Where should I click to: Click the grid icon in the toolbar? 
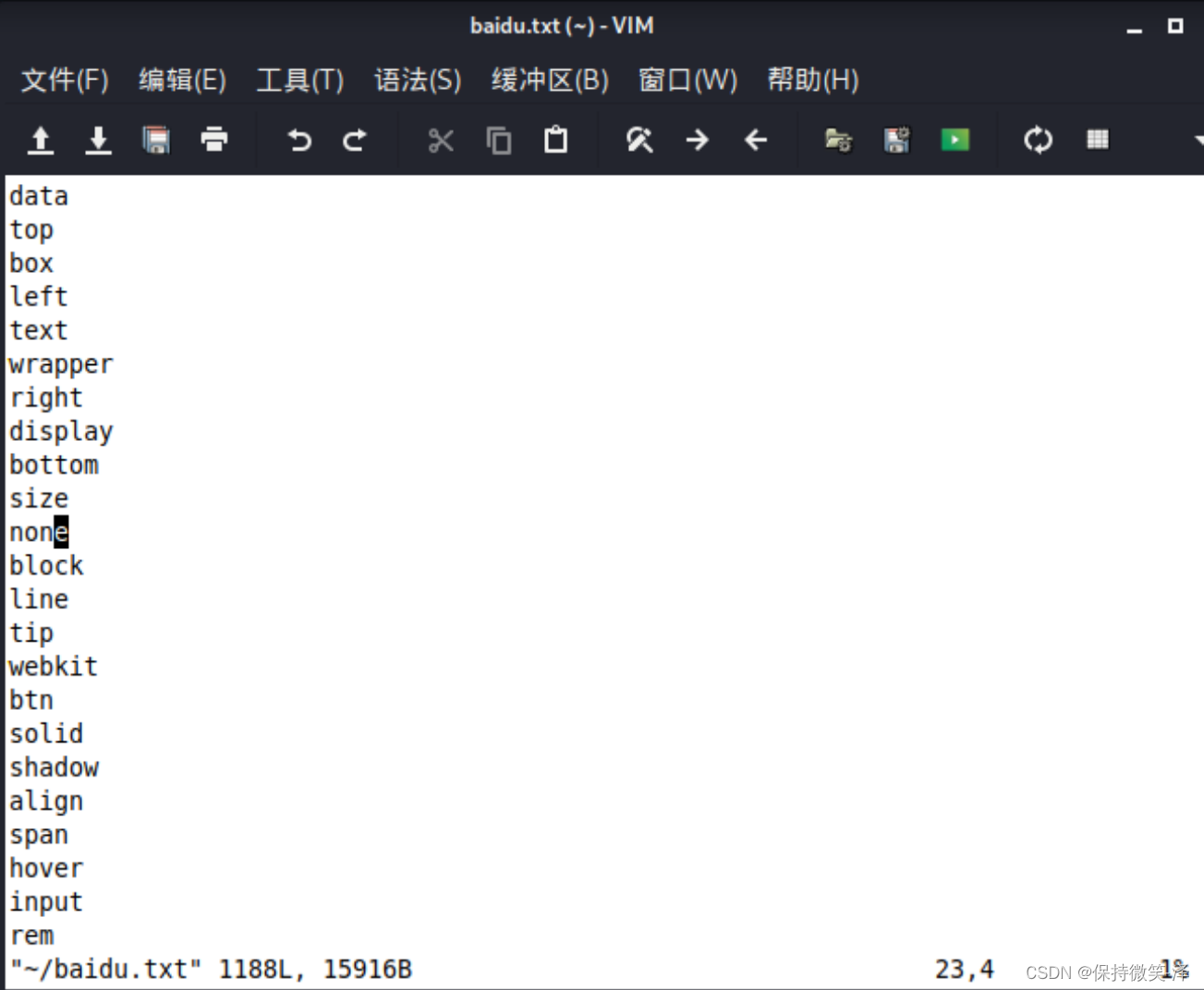pyautogui.click(x=1098, y=140)
